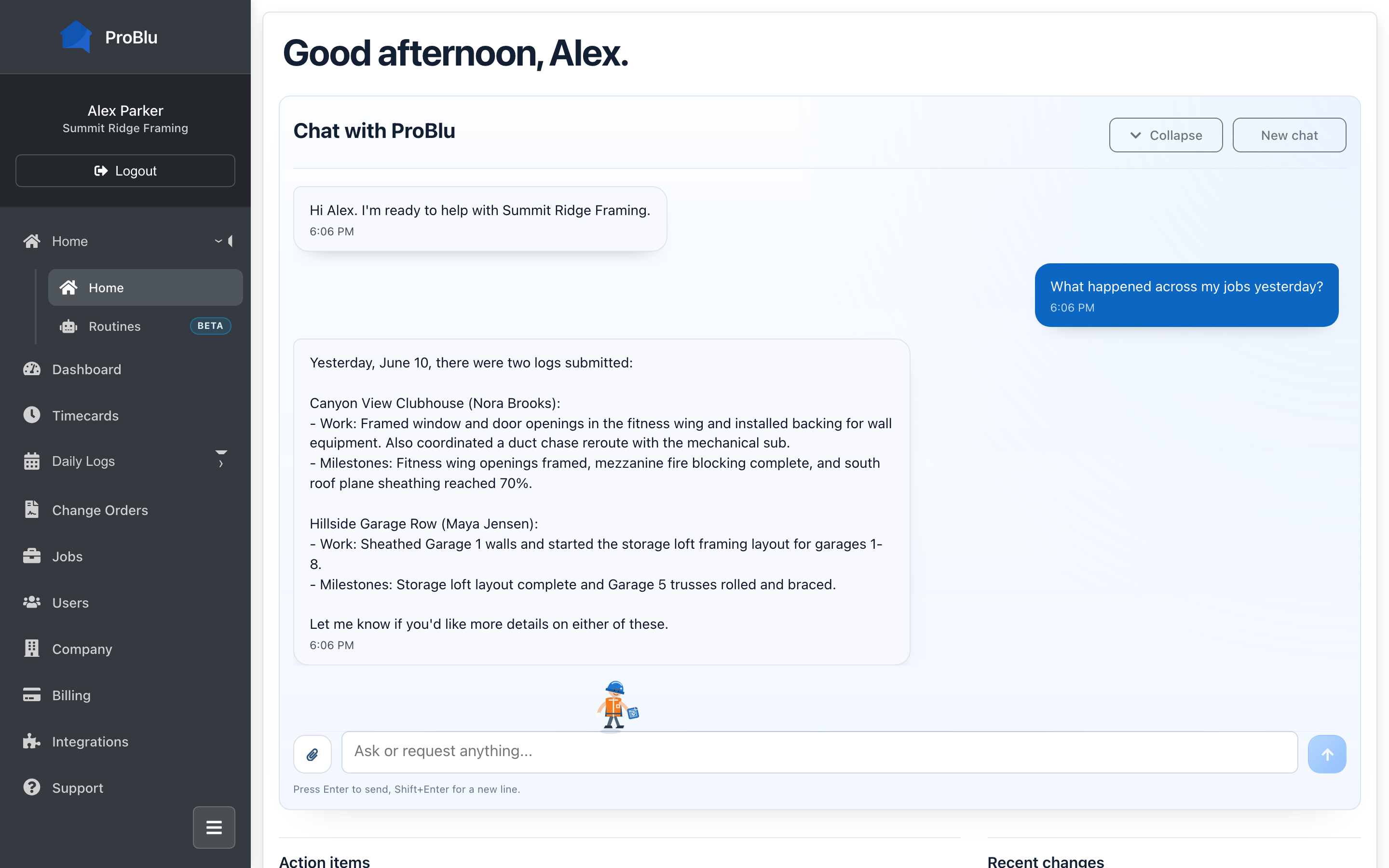Click the paperclip attachment icon

pyautogui.click(x=312, y=754)
